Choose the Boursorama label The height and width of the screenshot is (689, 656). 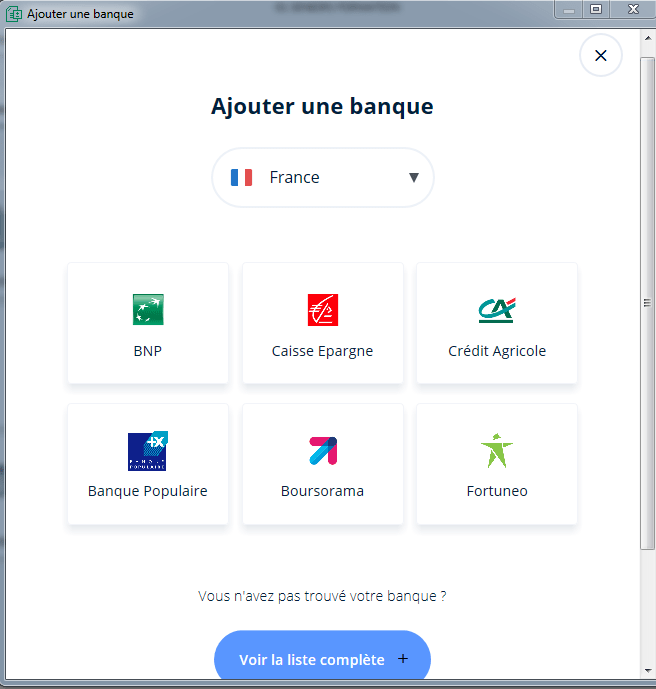(323, 491)
